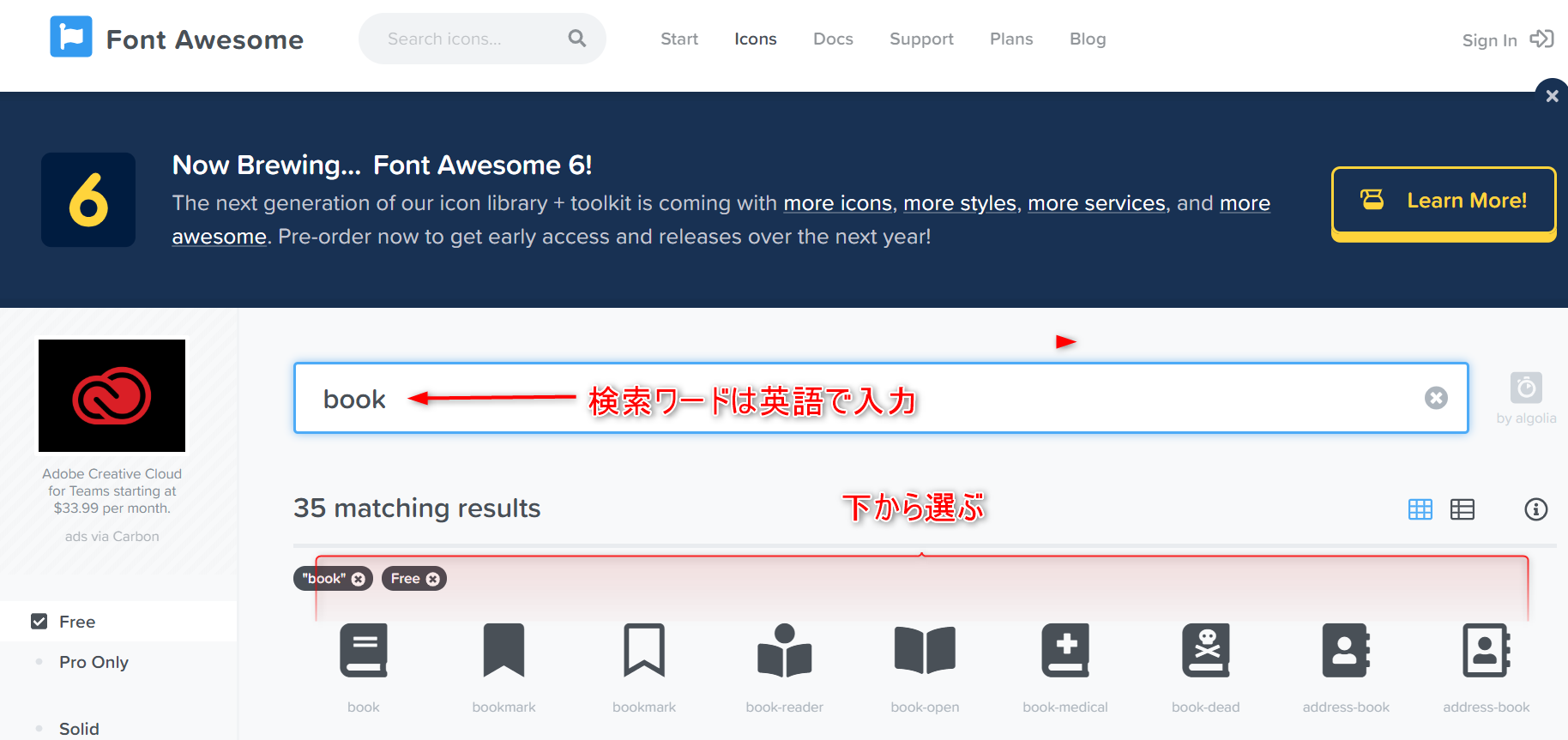This screenshot has width=1568, height=740.
Task: Open the Plans nav item
Action: 1011,39
